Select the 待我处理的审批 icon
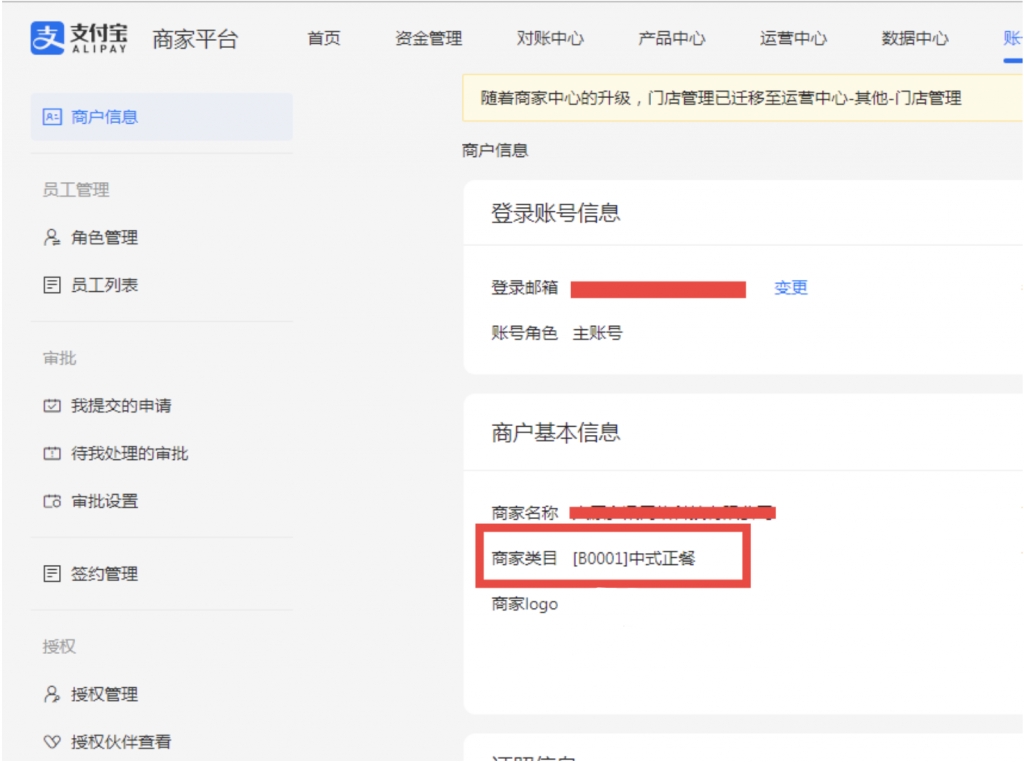The image size is (1024, 763). point(51,453)
